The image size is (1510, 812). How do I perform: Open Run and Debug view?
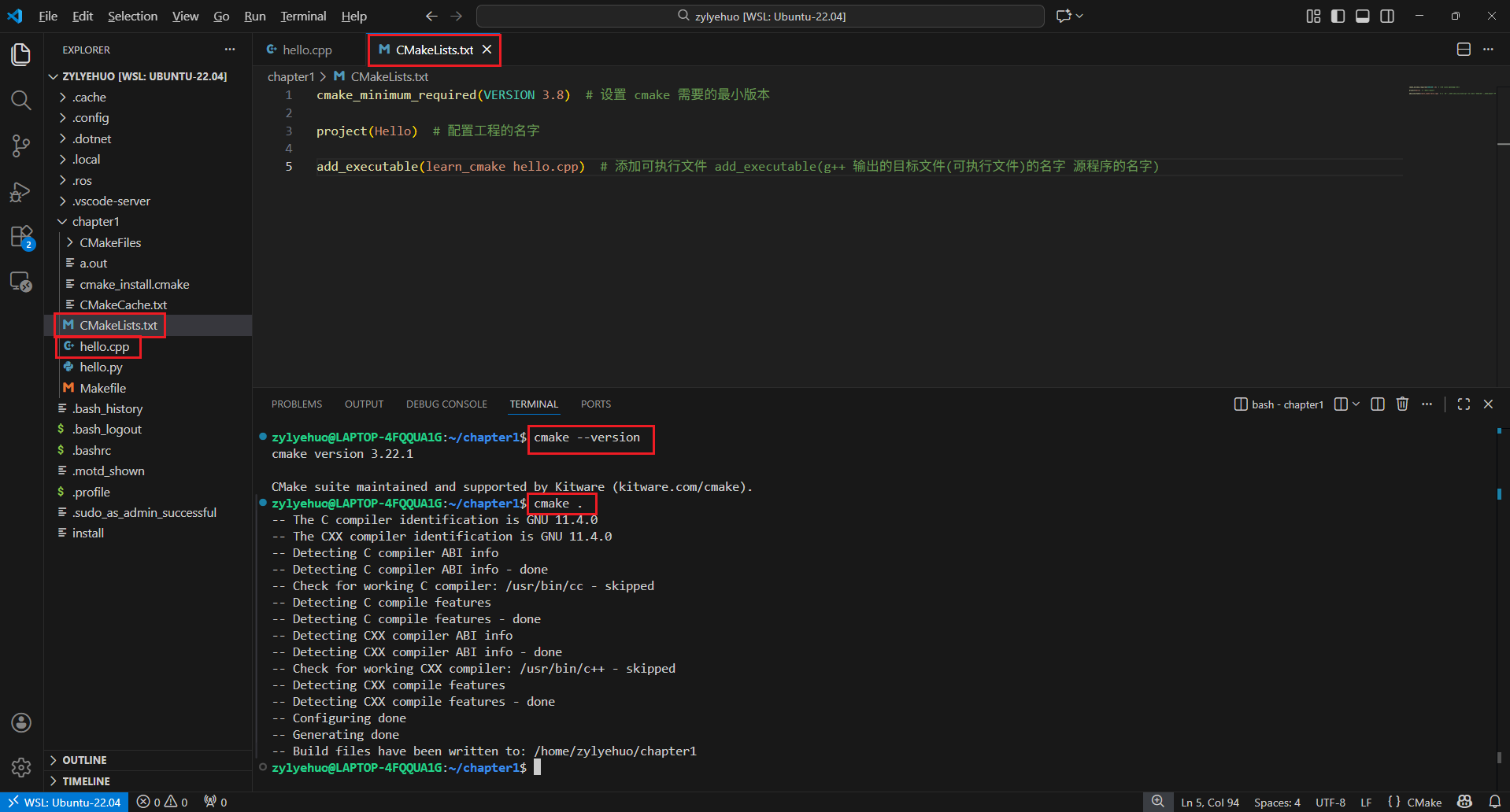click(x=21, y=191)
